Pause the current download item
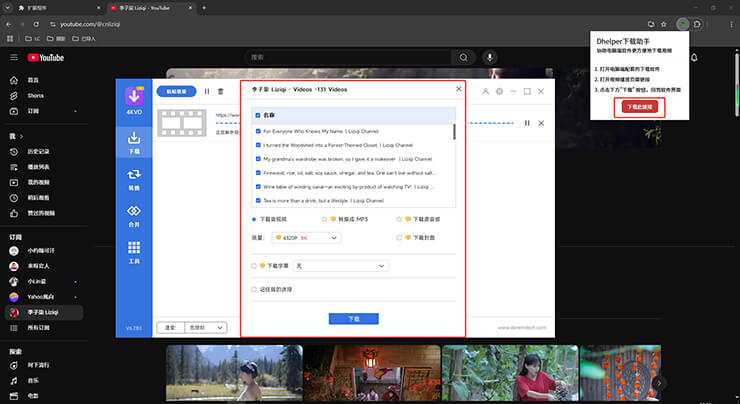 pyautogui.click(x=527, y=123)
